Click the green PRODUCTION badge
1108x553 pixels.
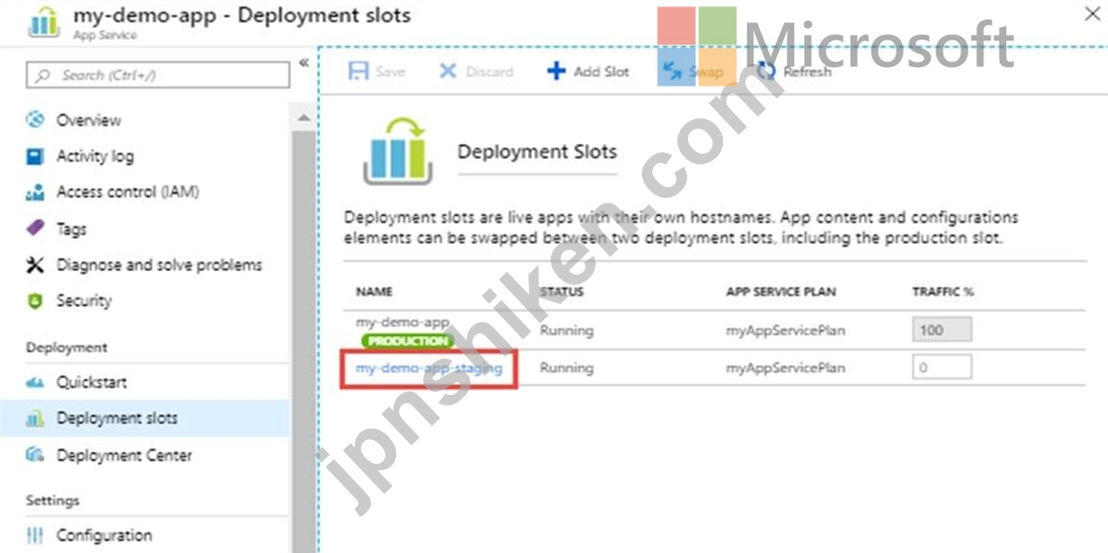408,341
